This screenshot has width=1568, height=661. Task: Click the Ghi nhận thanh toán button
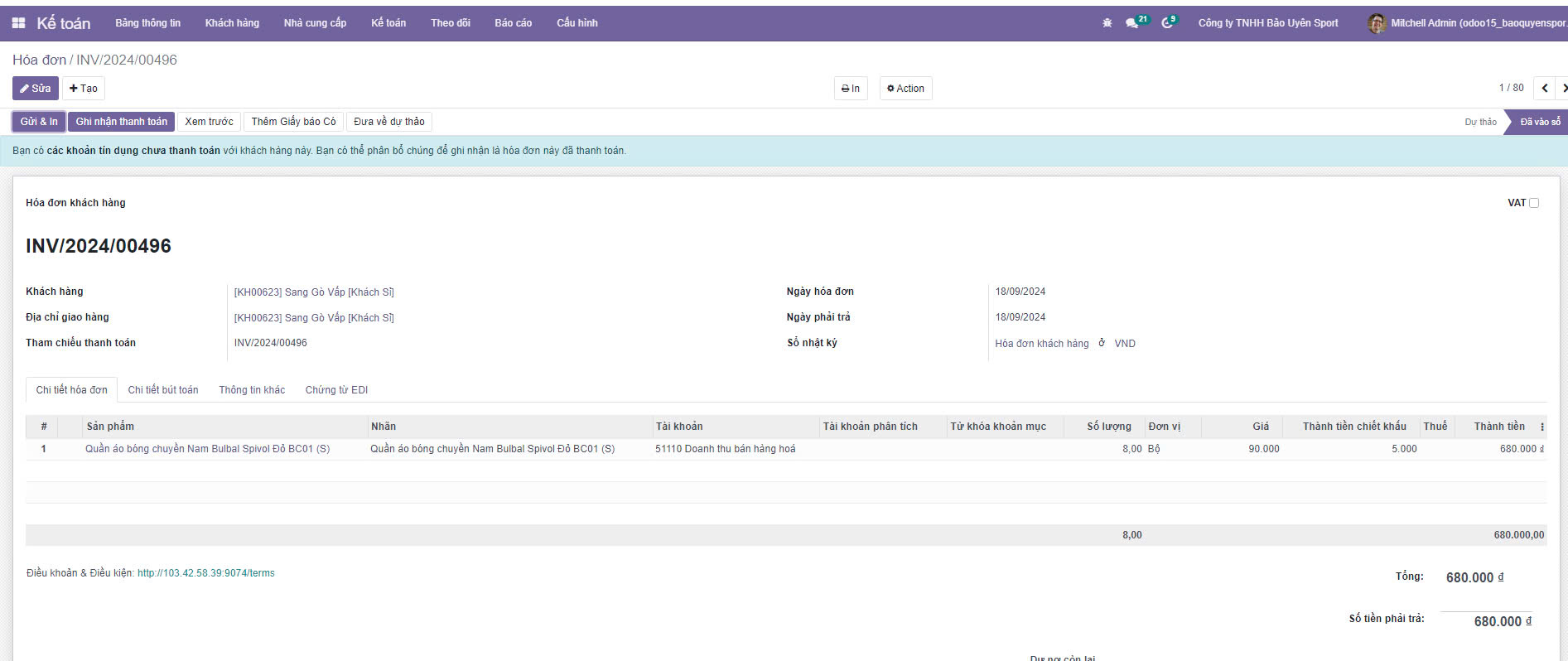coord(122,122)
